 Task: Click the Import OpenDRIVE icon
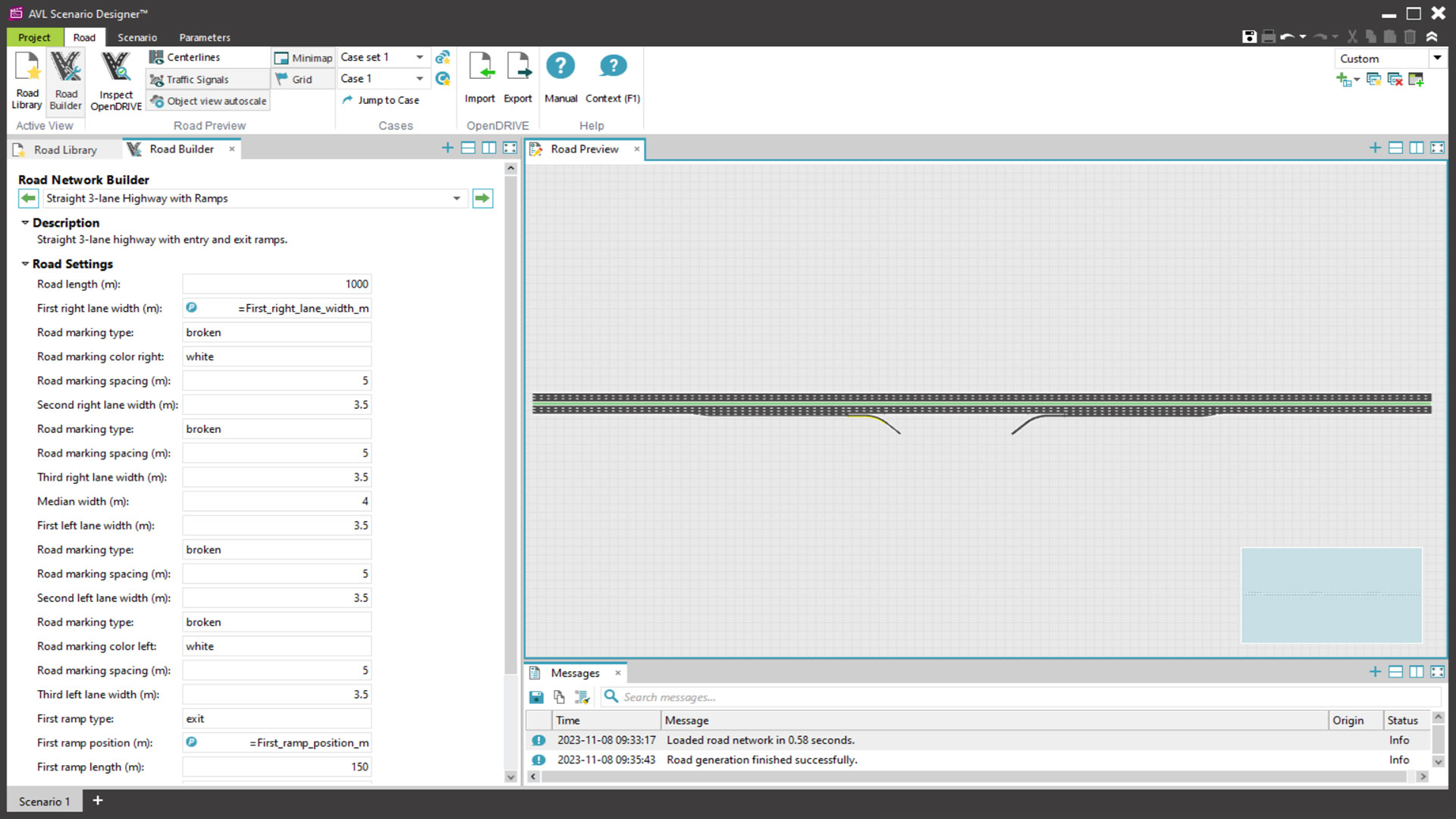pyautogui.click(x=480, y=77)
